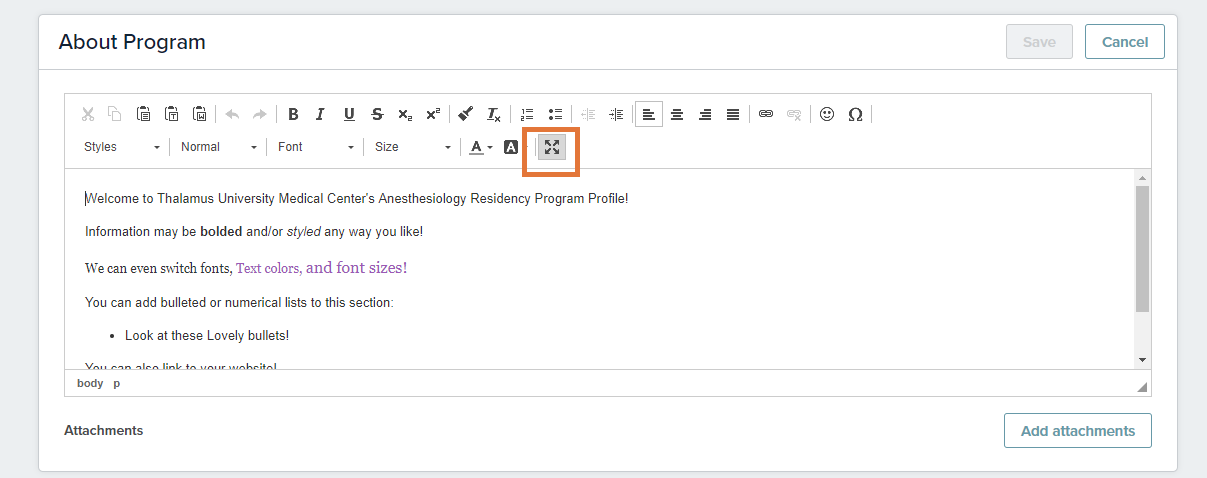
Task: Click the 'About Program' heading
Action: click(x=132, y=42)
